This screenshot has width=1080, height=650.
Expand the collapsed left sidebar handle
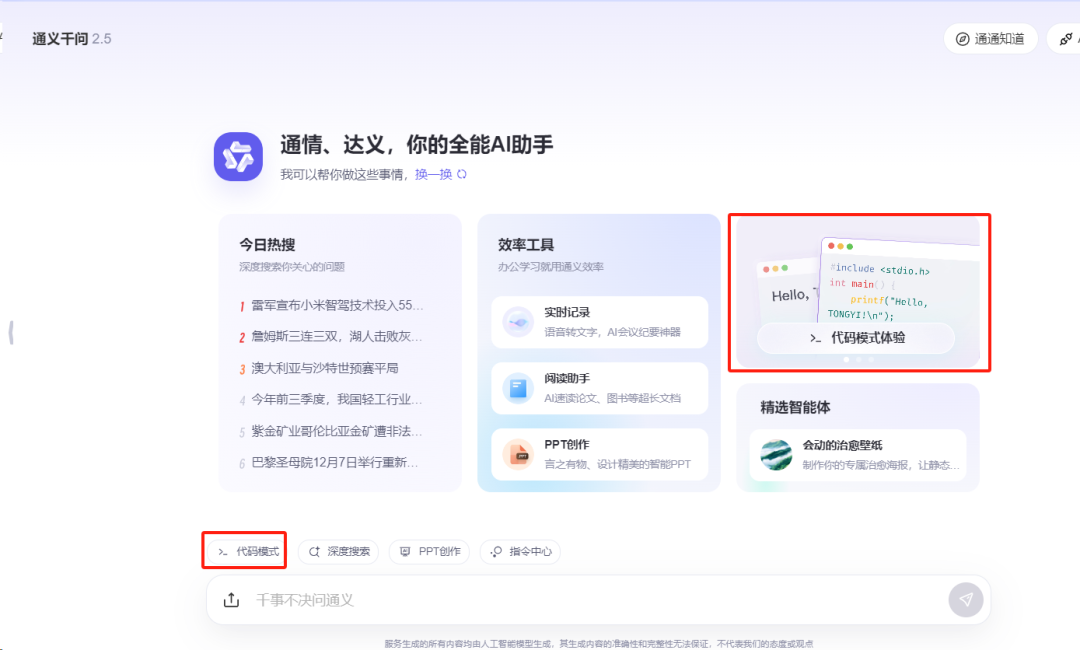(x=11, y=333)
